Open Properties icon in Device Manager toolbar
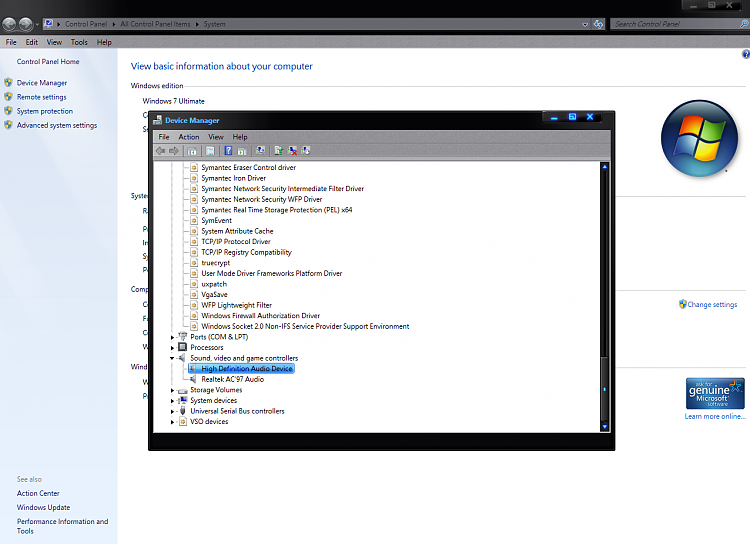The height and width of the screenshot is (544, 750). coord(210,151)
